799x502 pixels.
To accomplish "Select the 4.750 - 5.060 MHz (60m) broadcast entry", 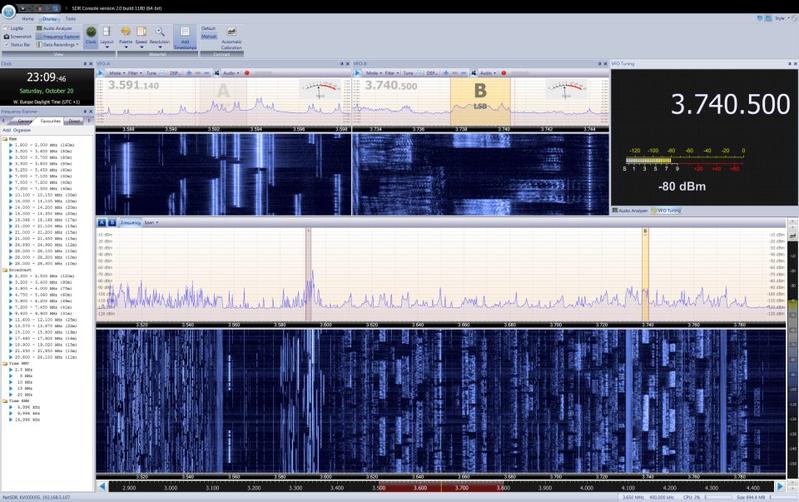I will point(41,295).
